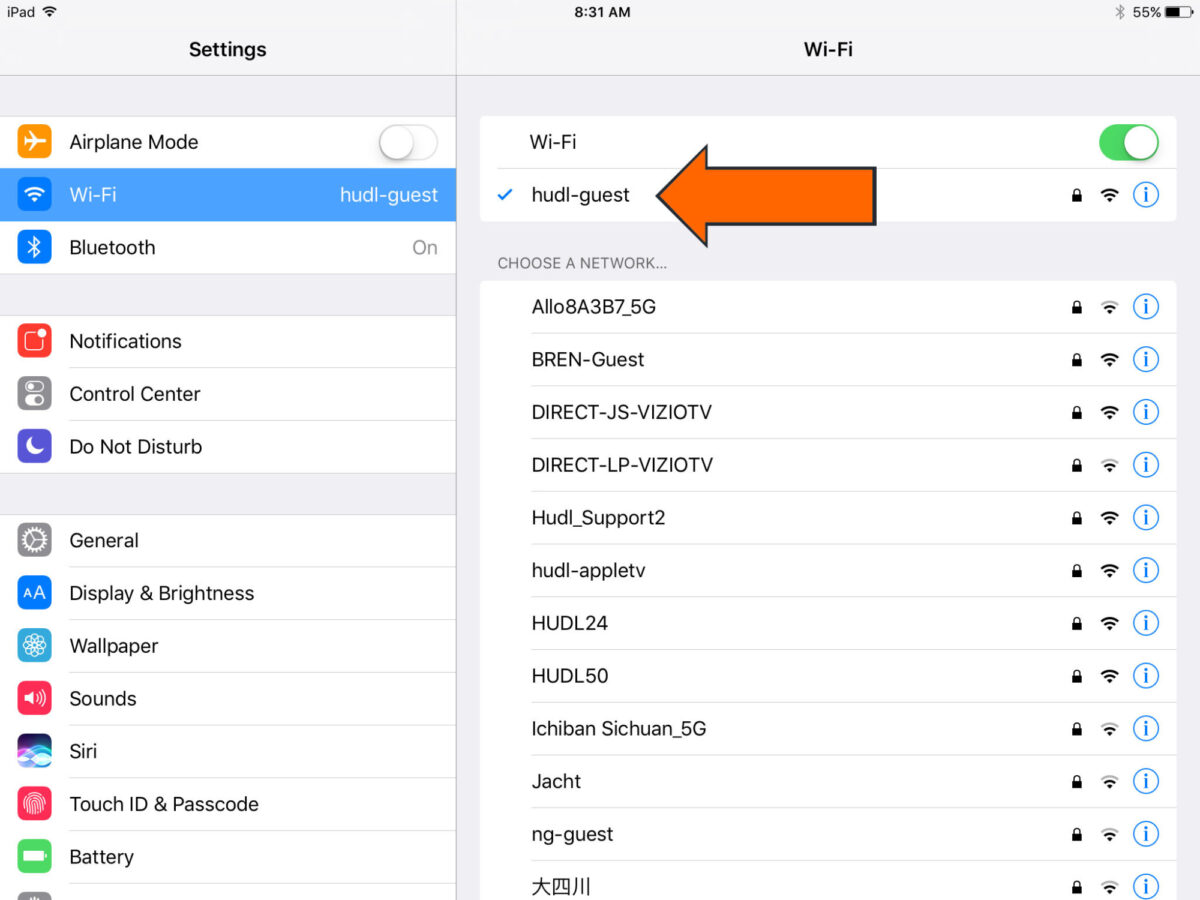Viewport: 1200px width, 900px height.
Task: Tap info icon for Jacht network
Action: point(1145,781)
